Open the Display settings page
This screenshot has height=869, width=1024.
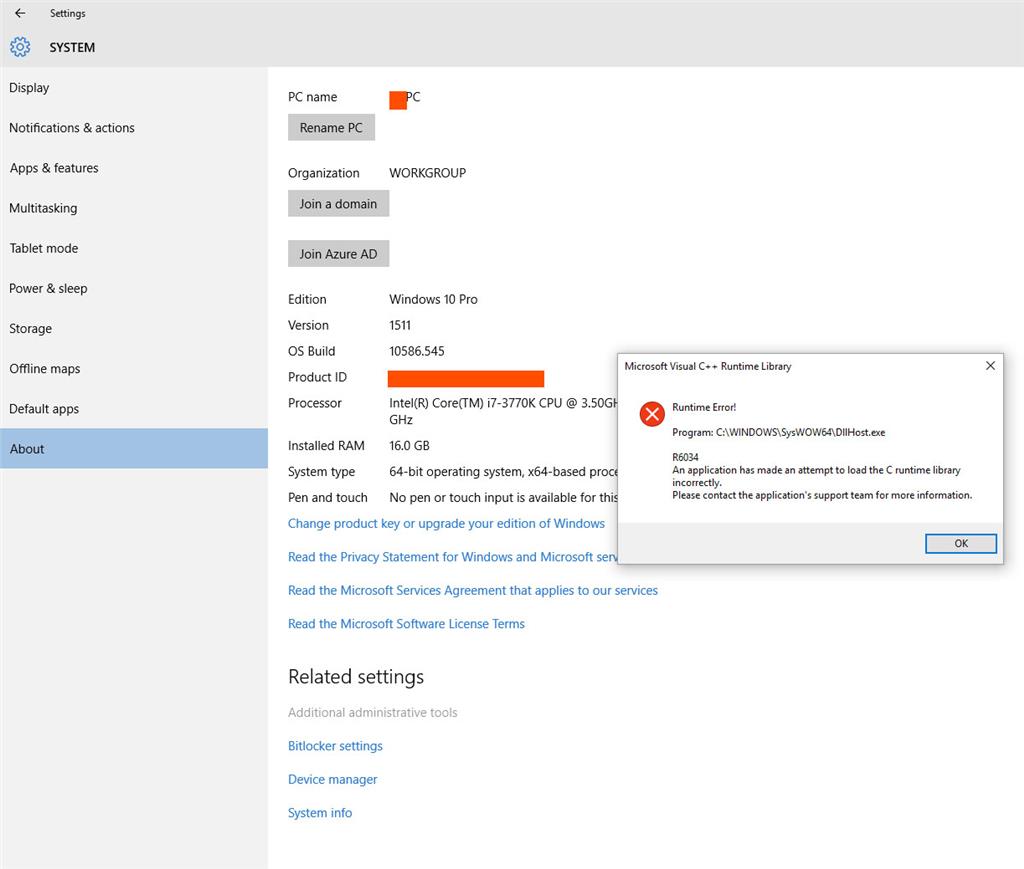point(134,87)
